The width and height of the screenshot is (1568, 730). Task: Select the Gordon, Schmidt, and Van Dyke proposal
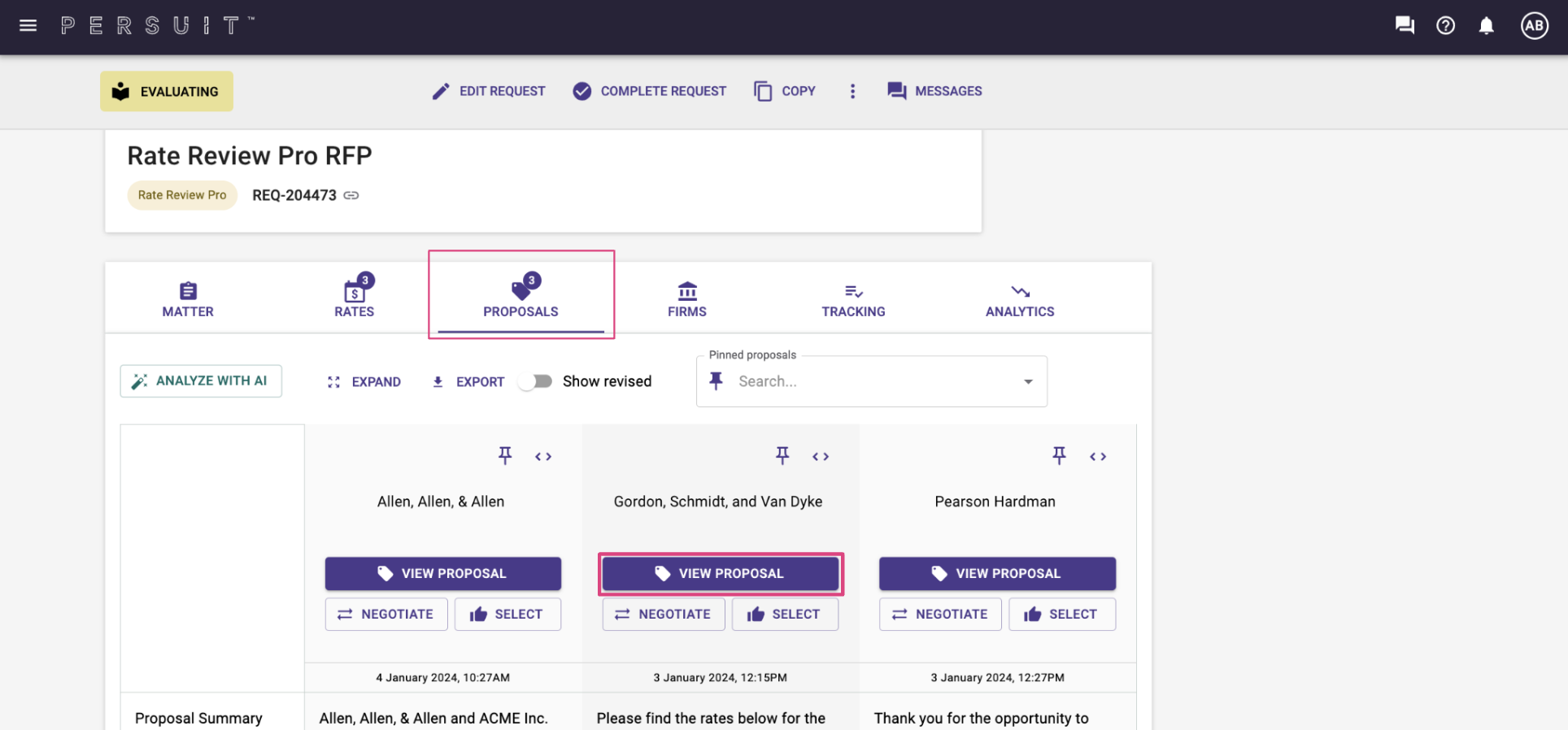pyautogui.click(x=785, y=615)
